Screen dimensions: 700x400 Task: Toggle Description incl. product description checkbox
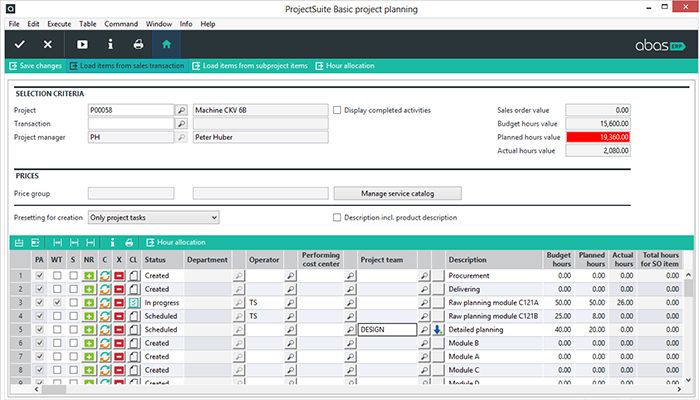coord(337,217)
